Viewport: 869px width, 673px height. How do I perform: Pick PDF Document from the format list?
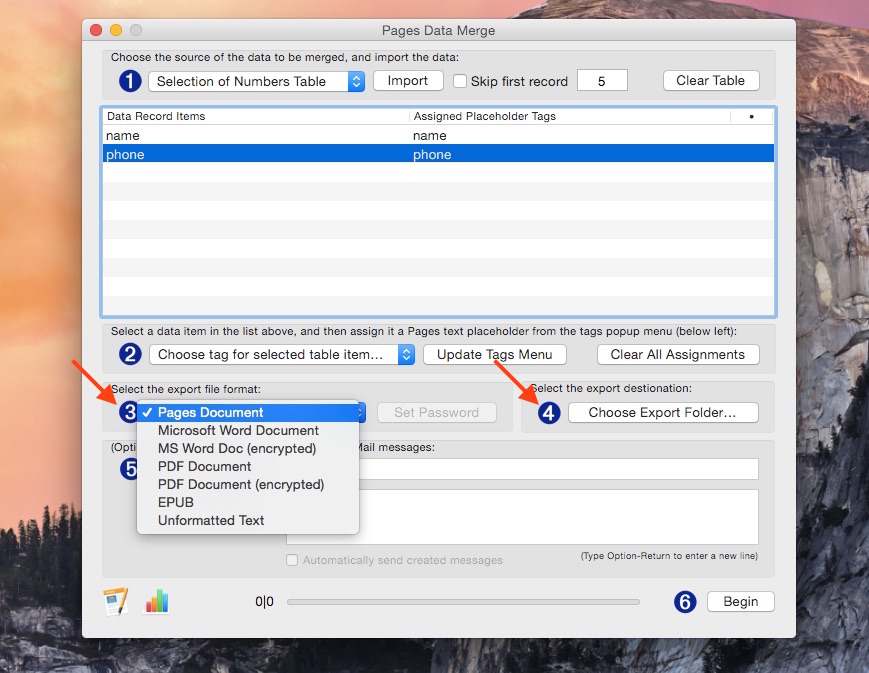(x=248, y=466)
